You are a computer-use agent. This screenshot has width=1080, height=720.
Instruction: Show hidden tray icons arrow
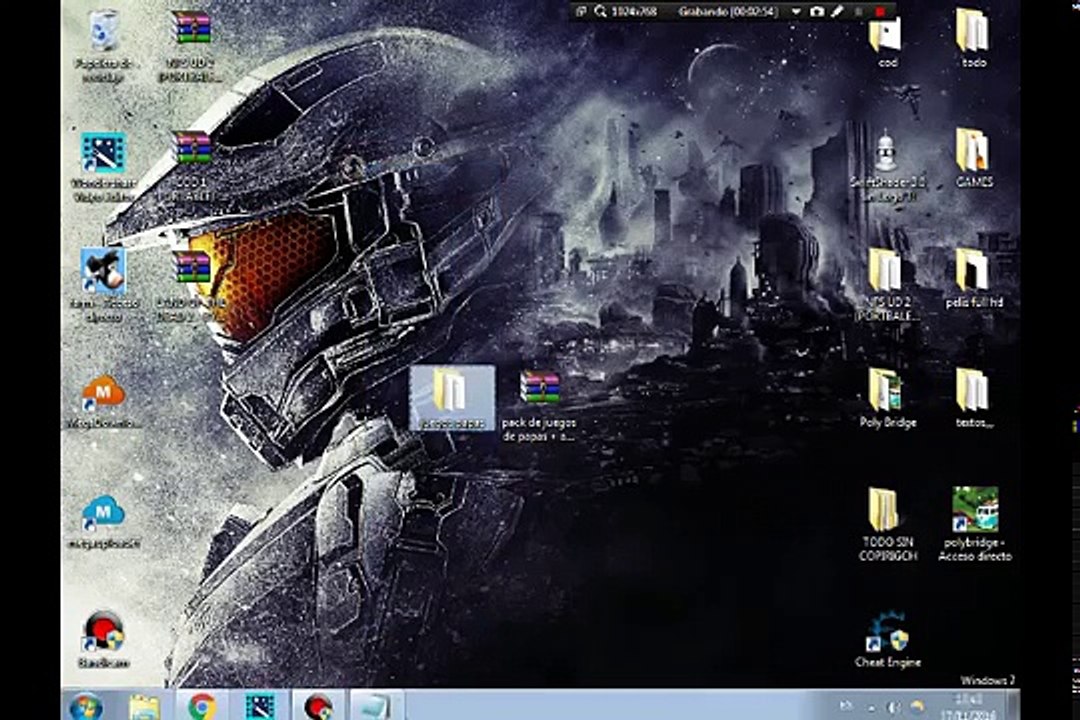[x=871, y=708]
